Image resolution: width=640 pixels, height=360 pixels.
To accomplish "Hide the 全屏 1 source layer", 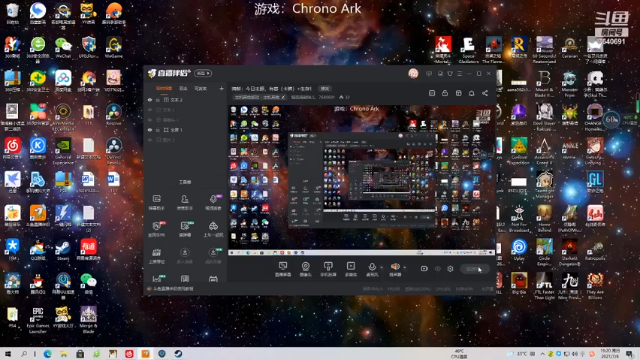I will (x=150, y=130).
